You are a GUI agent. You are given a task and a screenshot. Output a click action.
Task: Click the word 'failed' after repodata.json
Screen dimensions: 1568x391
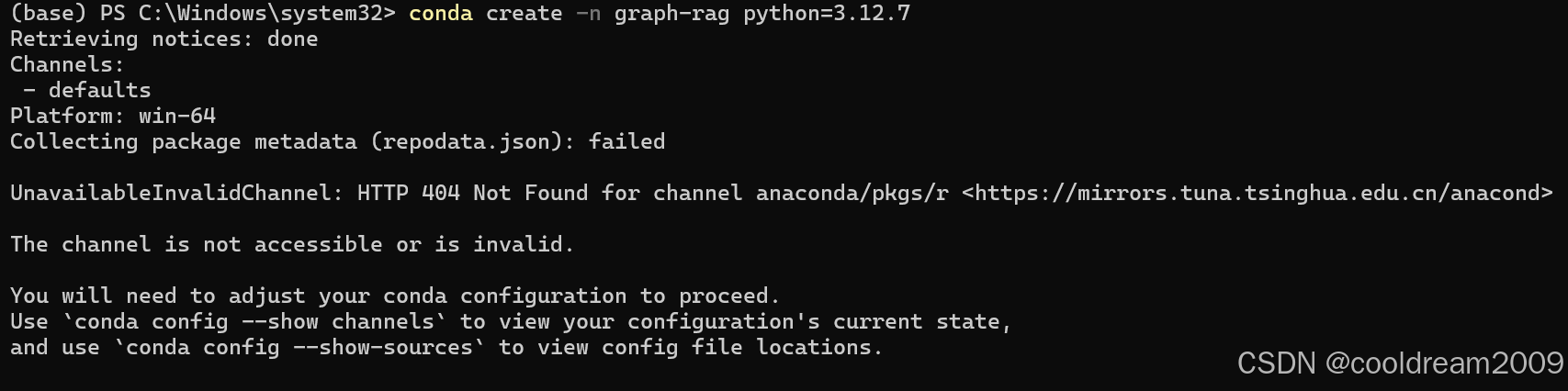627,142
